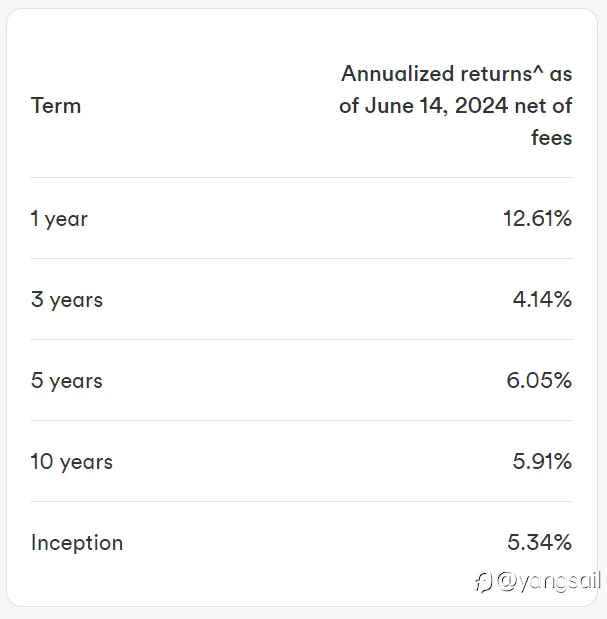Select the 5 years row label
607x619 pixels.
pyautogui.click(x=67, y=381)
